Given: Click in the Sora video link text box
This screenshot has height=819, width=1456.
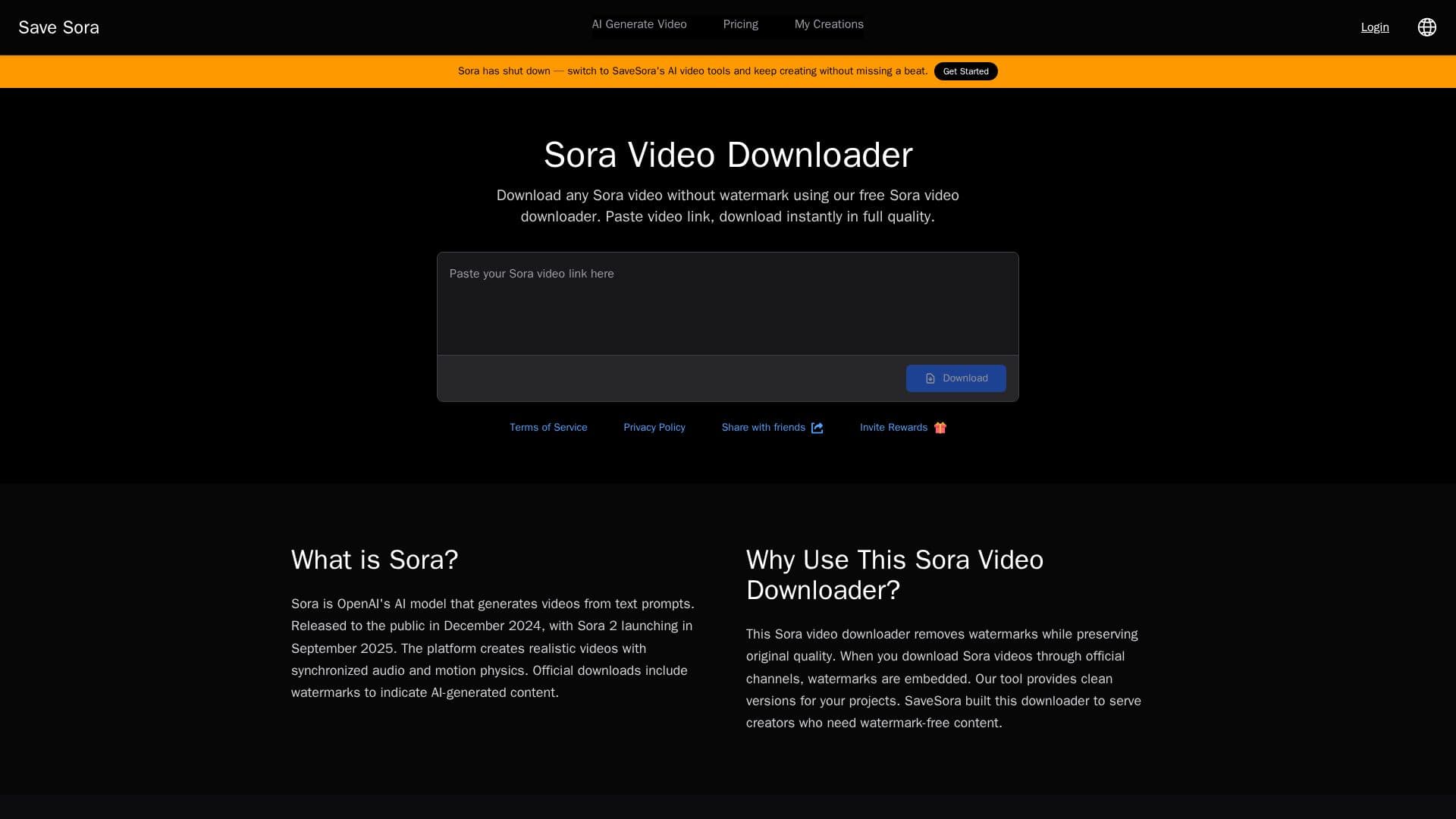Looking at the screenshot, I should tap(727, 303).
